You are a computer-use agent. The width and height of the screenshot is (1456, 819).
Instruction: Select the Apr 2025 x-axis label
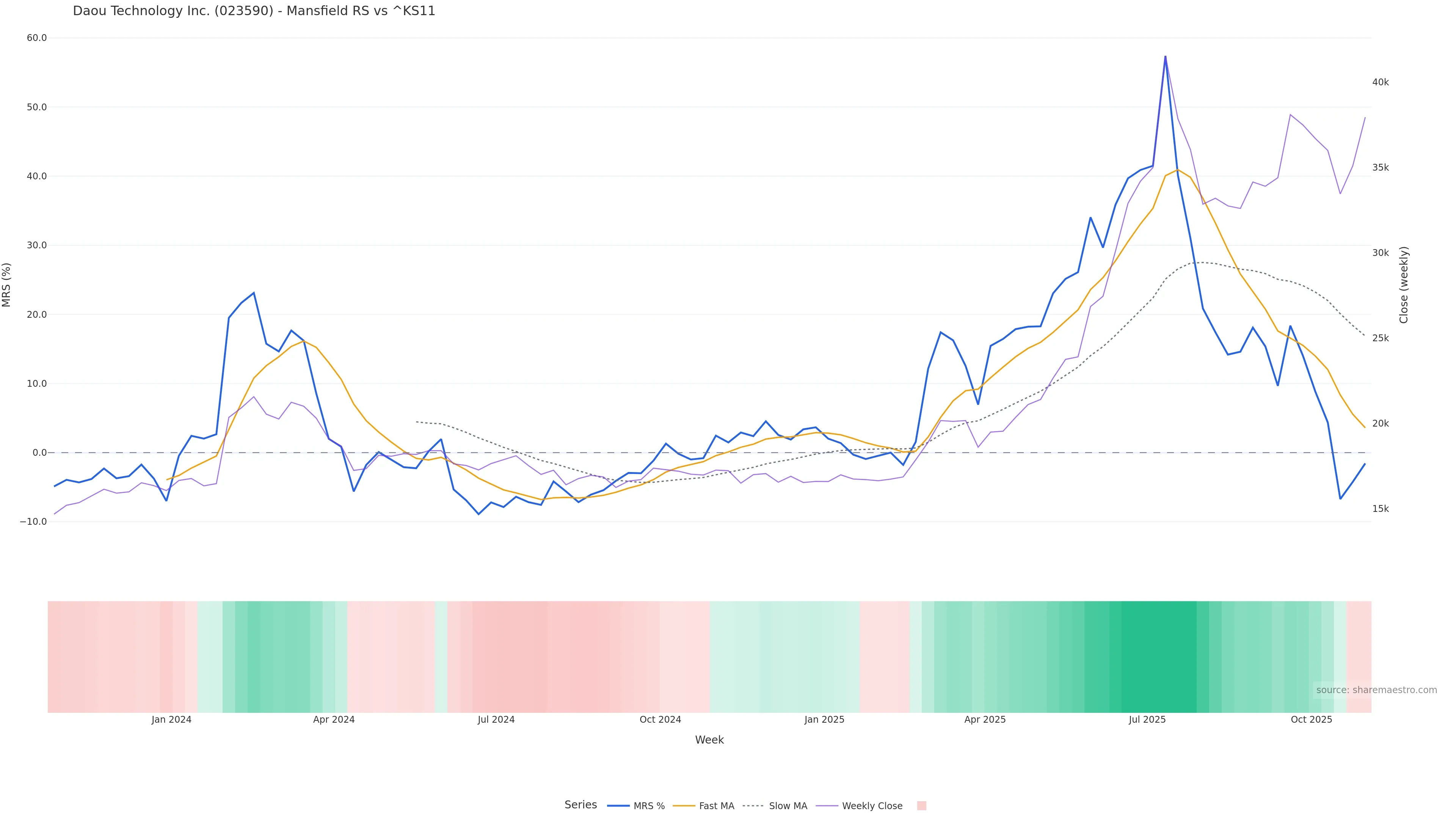click(985, 720)
